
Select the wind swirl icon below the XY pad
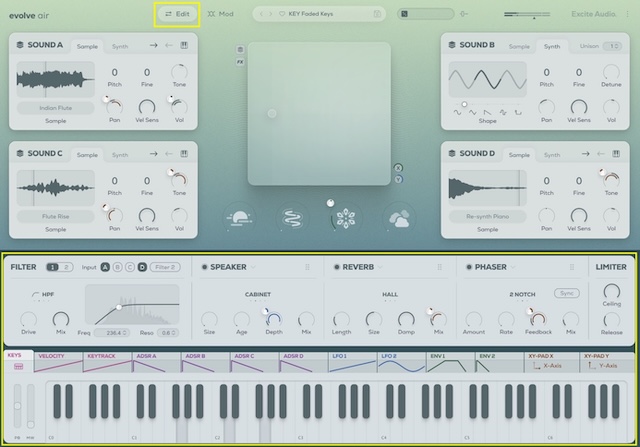(x=292, y=218)
